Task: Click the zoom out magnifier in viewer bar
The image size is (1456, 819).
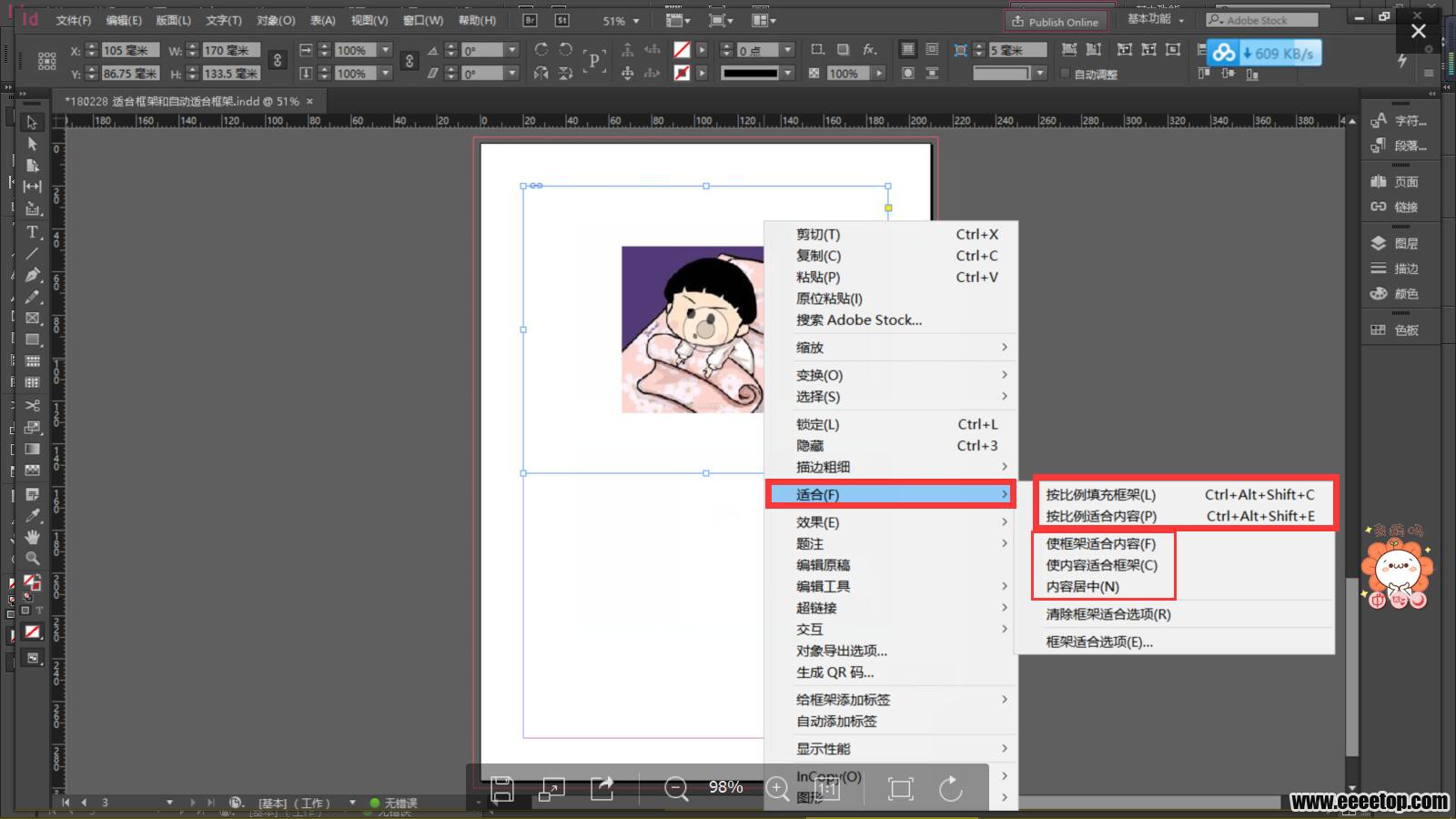Action: tap(676, 788)
